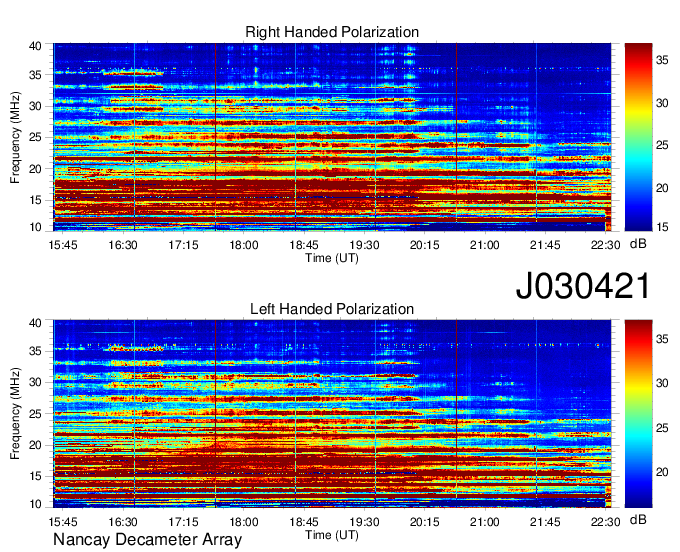
Task: Click the 'Left Handed Polarization' plot title
Action: [x=332, y=309]
